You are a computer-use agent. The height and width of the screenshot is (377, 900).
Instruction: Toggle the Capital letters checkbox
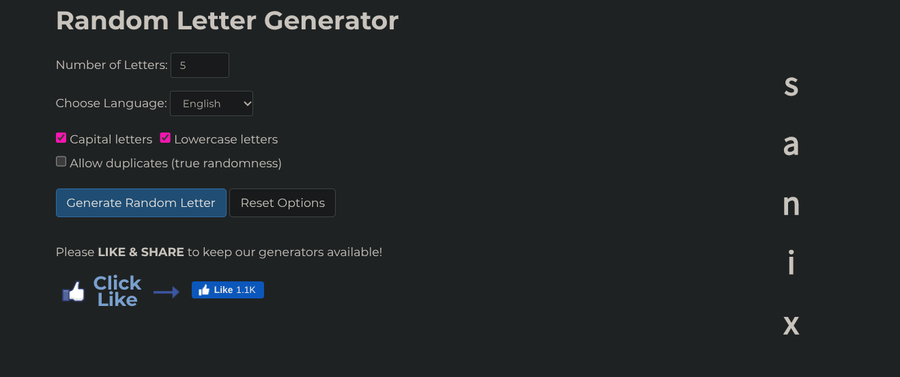(61, 138)
